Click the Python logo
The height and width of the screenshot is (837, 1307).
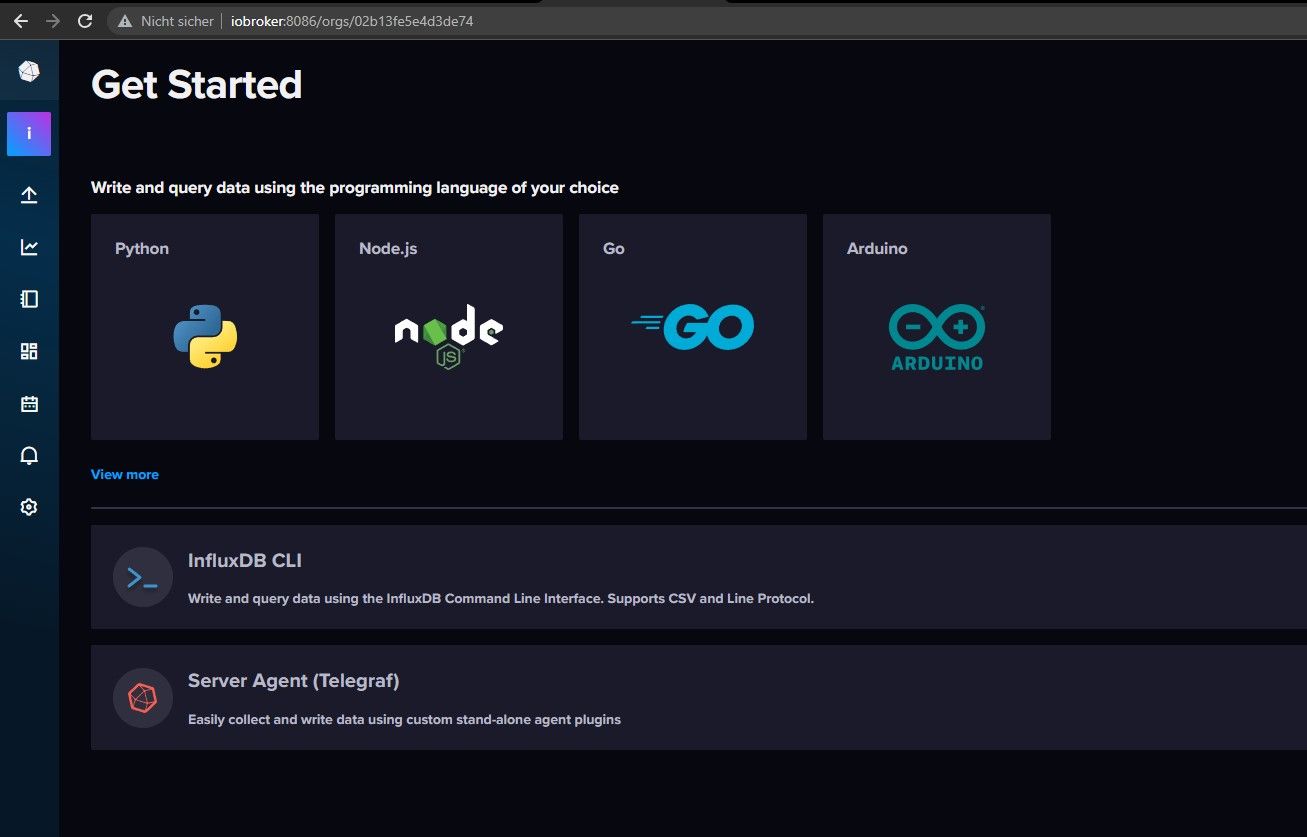(205, 337)
